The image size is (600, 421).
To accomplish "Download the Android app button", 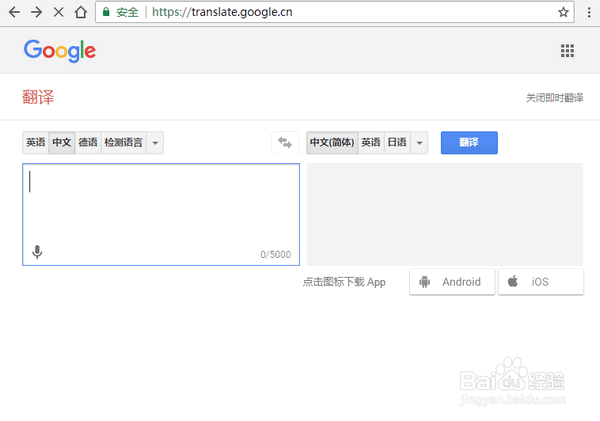I will (x=452, y=282).
